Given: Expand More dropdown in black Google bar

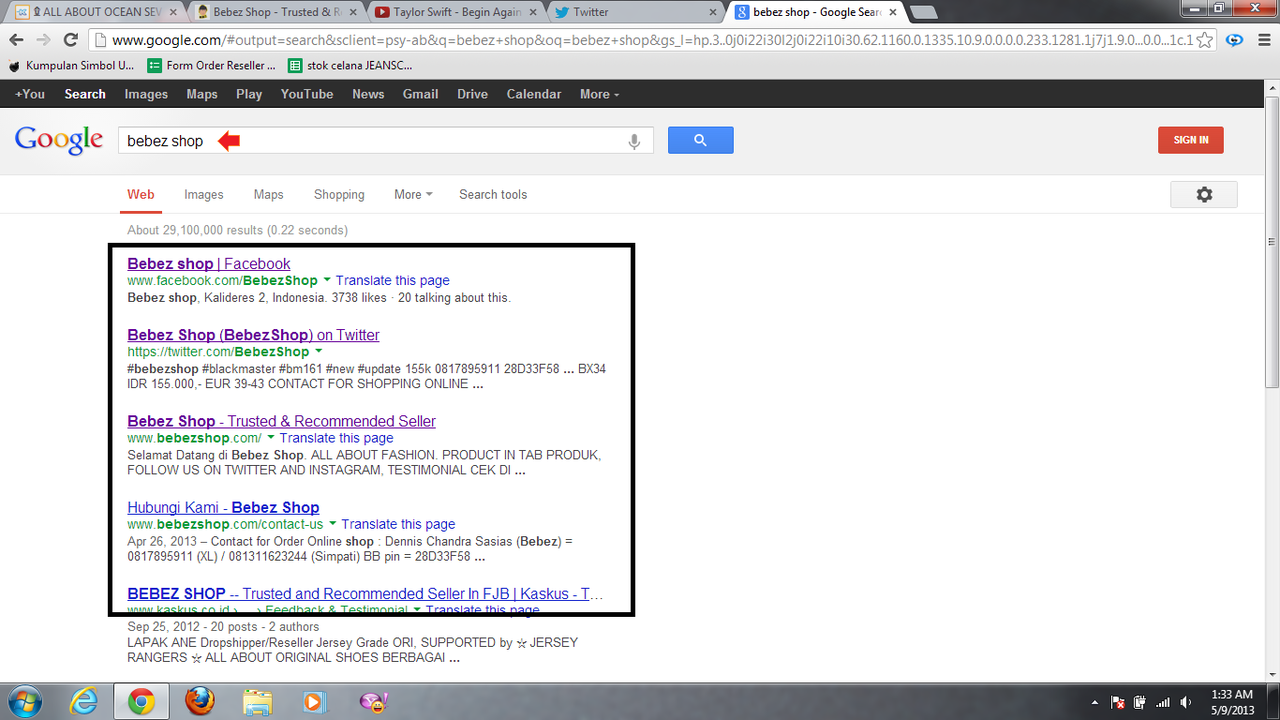Looking at the screenshot, I should [600, 94].
